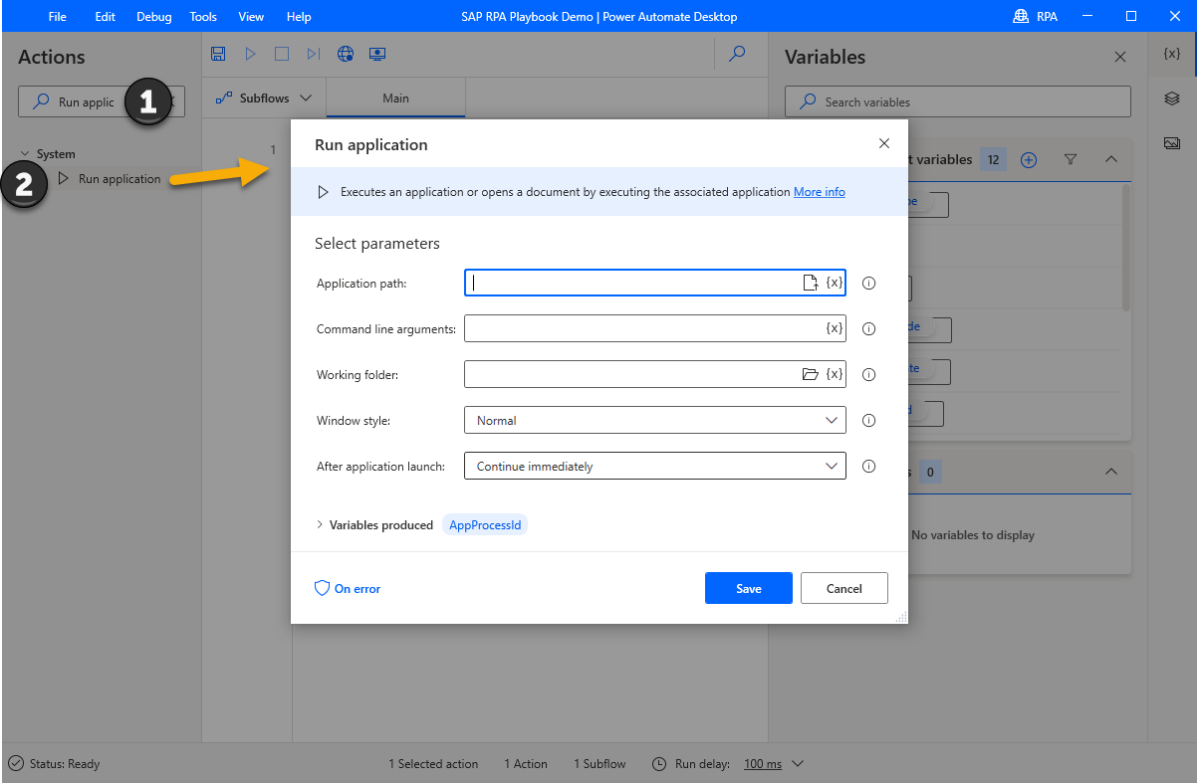
Task: Click the Save button
Action: click(748, 588)
